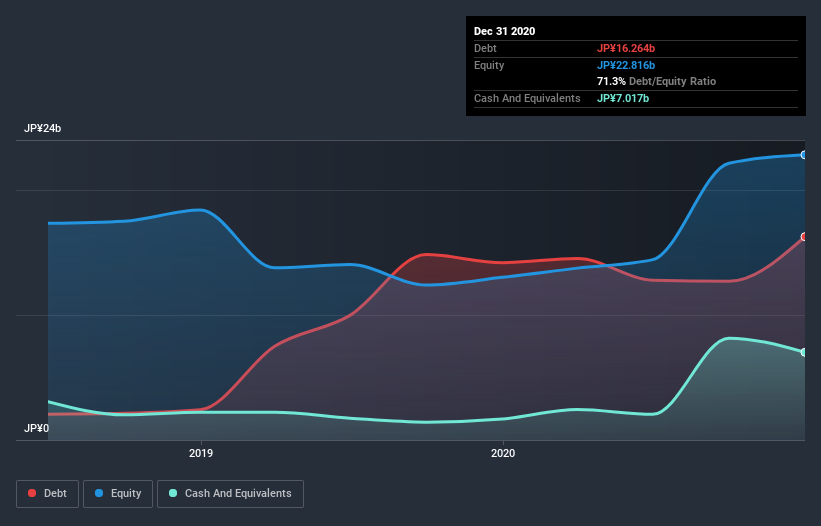
Task: Click the 2020 x-axis label
Action: pyautogui.click(x=503, y=453)
